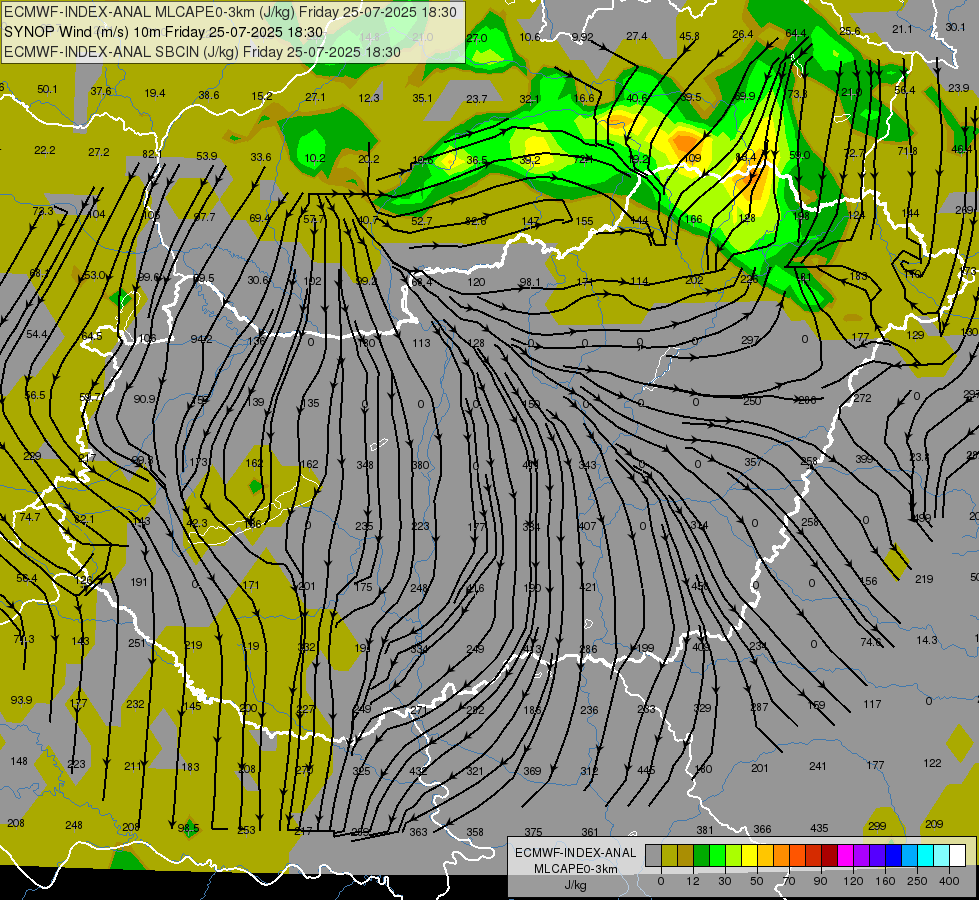Click the map value '74.7'
Viewport: 979px width, 900px height.
click(29, 517)
